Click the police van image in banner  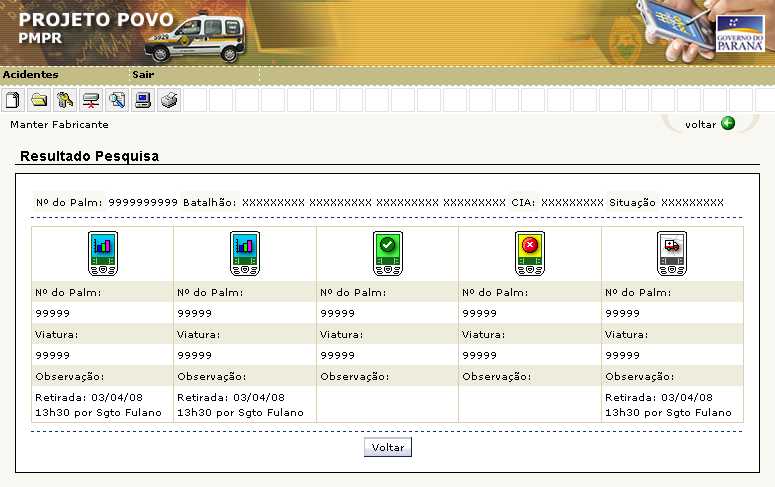(194, 37)
